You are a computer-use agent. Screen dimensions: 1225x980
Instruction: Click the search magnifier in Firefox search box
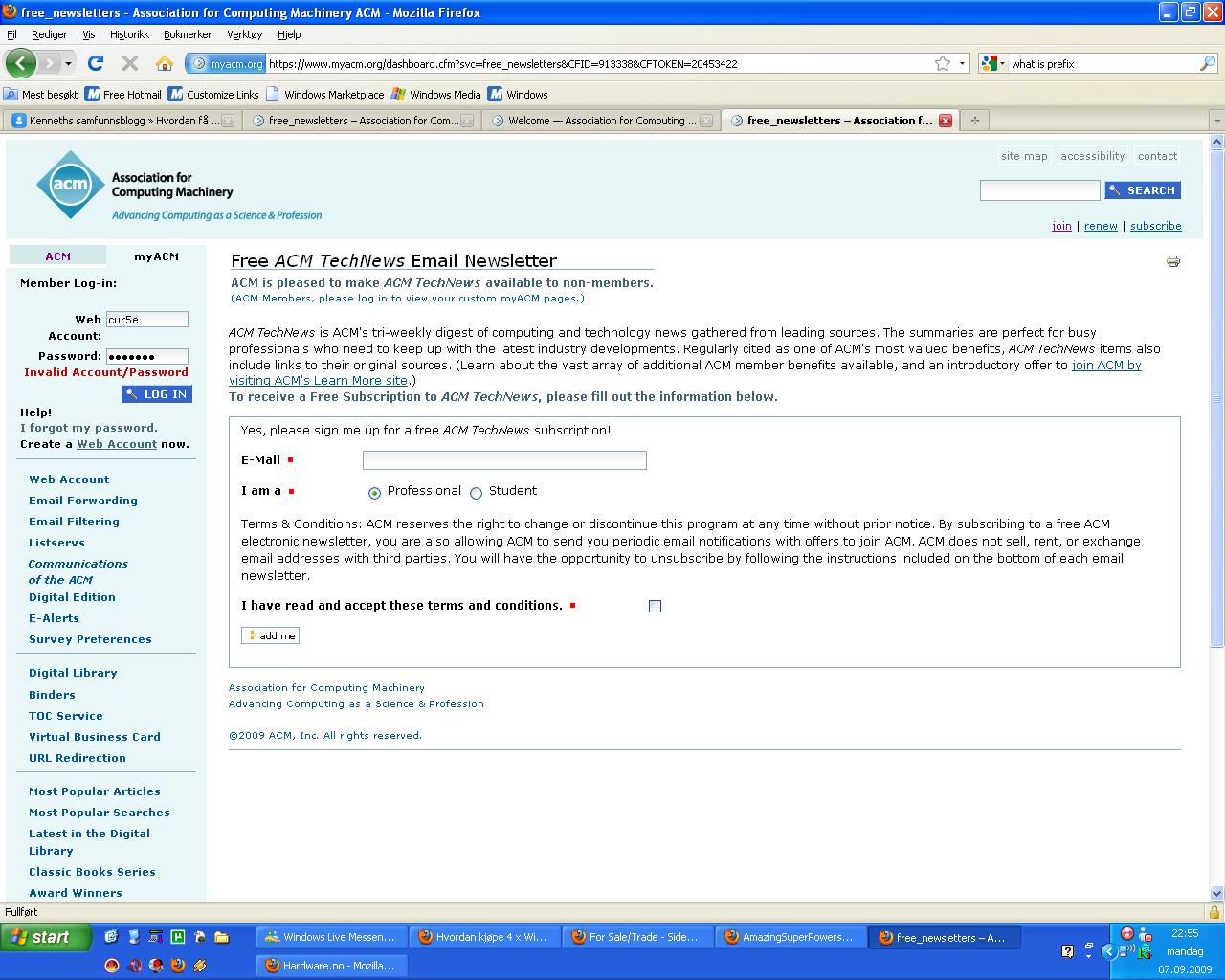[1208, 64]
